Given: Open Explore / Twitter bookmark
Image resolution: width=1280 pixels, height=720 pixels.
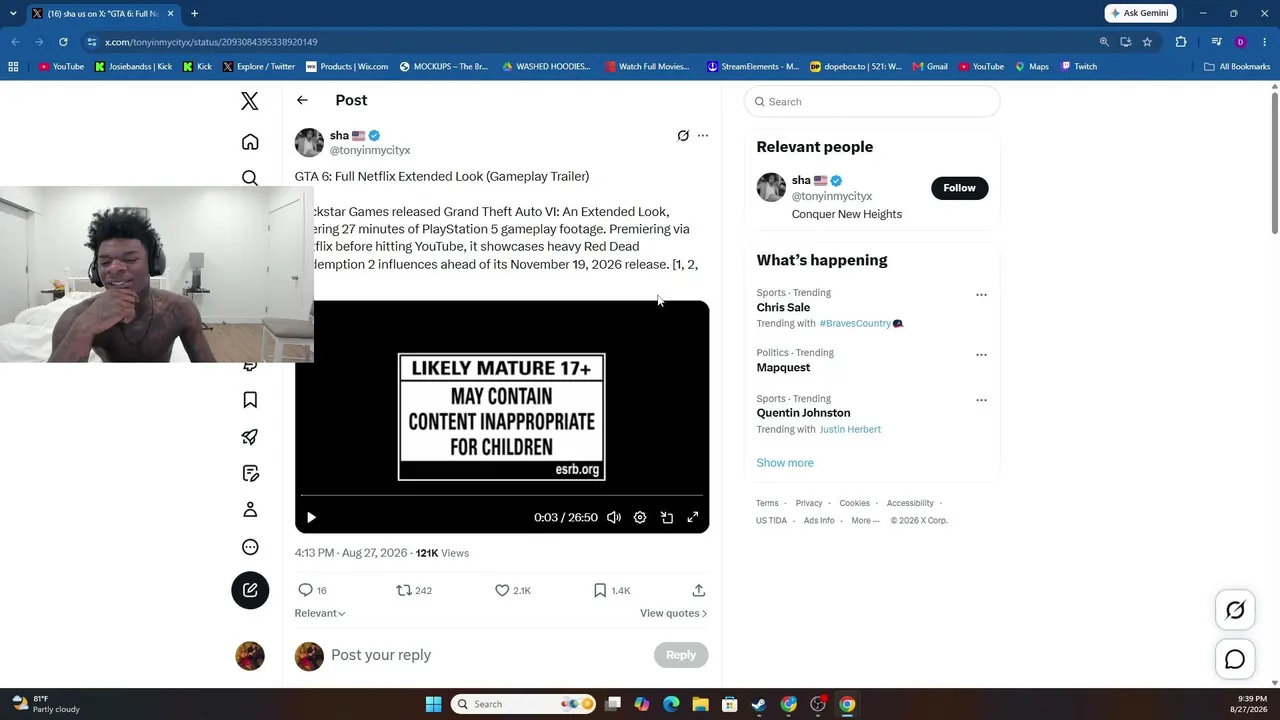Looking at the screenshot, I should click(259, 67).
